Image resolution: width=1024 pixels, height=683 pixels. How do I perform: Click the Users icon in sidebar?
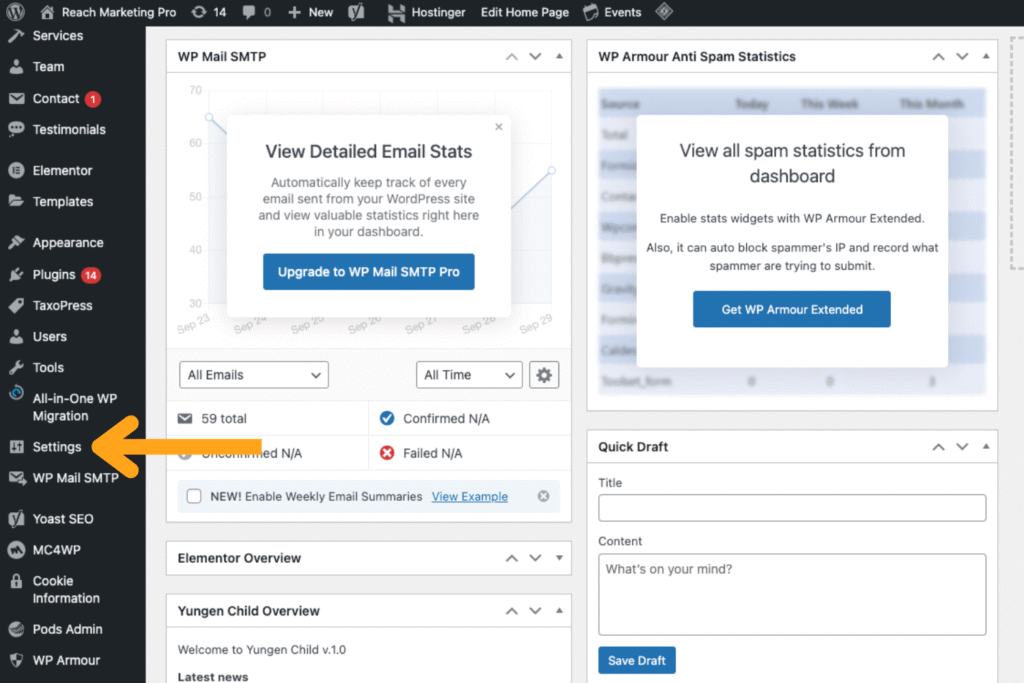click(x=16, y=336)
